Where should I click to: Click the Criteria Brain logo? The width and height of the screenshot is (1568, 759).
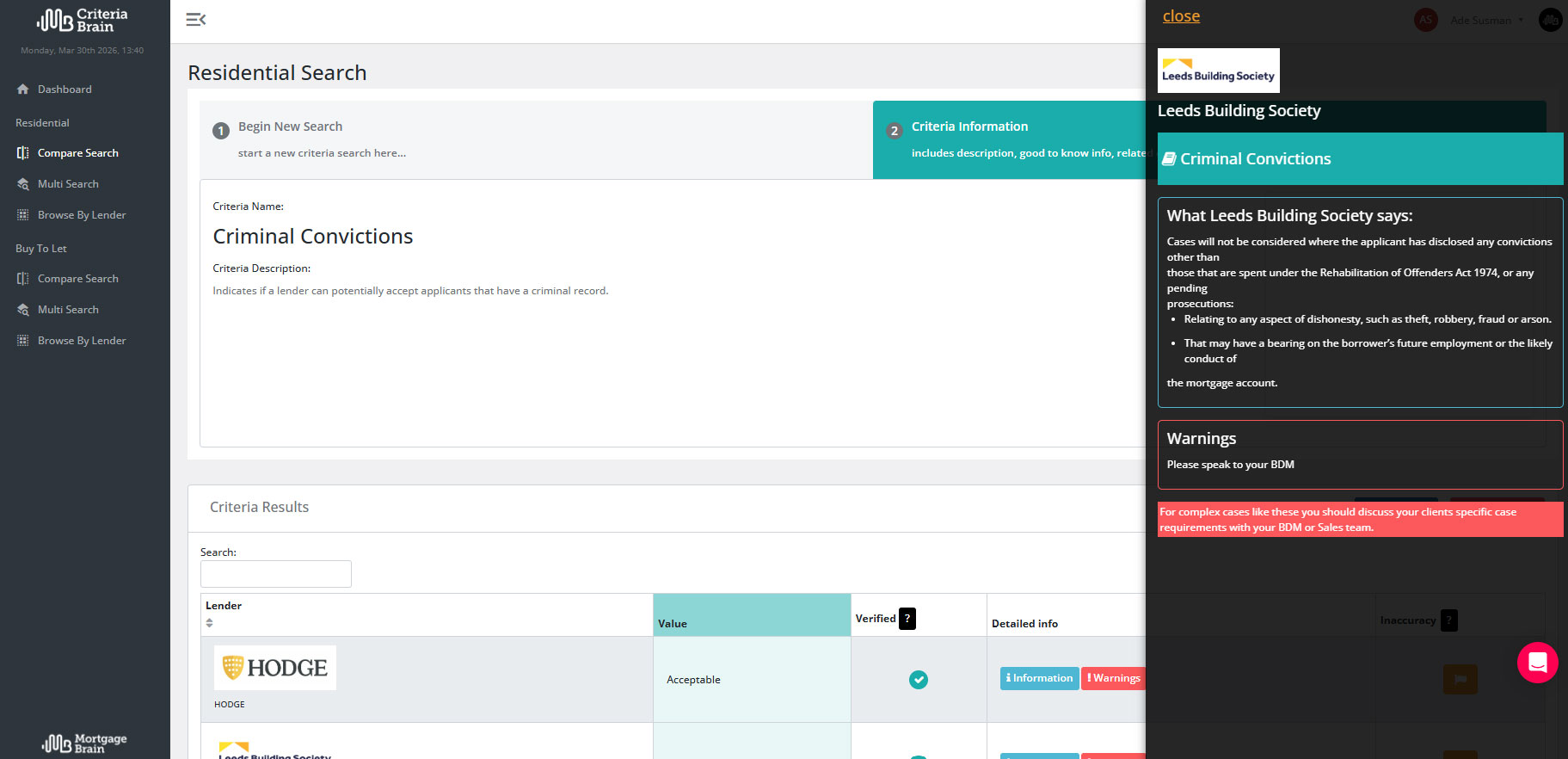pyautogui.click(x=83, y=20)
